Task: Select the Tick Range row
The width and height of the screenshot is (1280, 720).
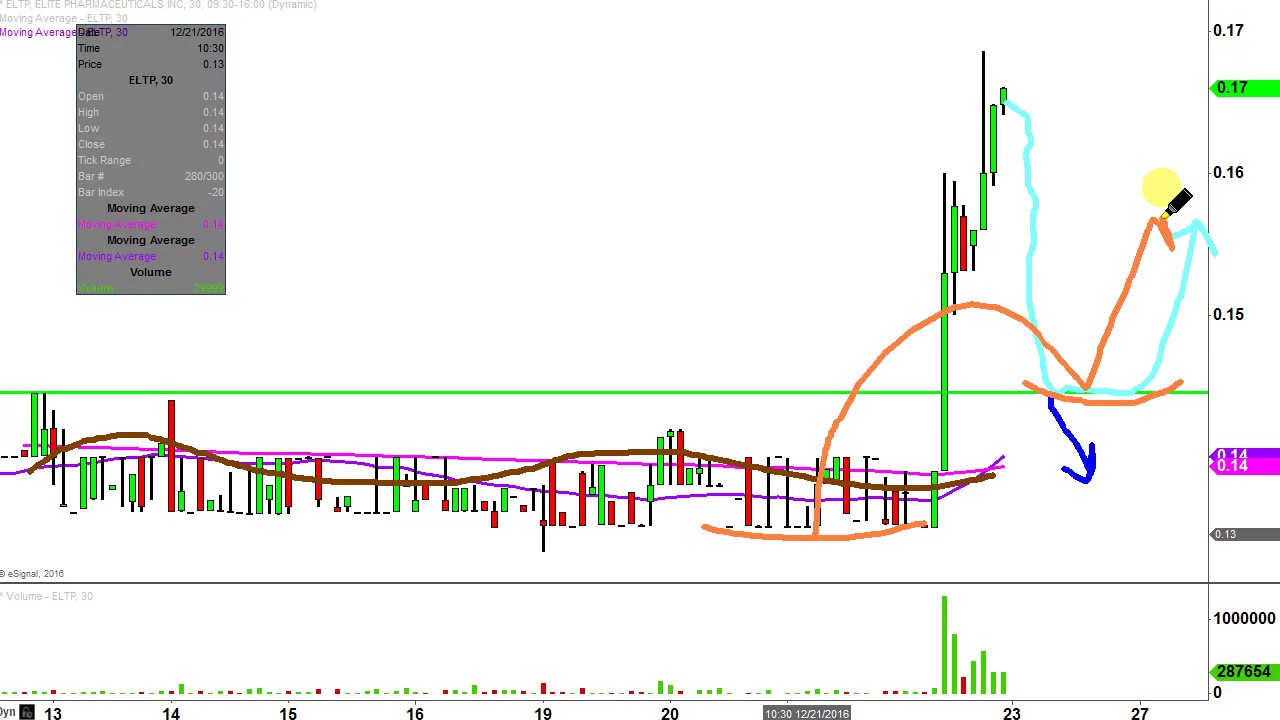Action: [151, 160]
